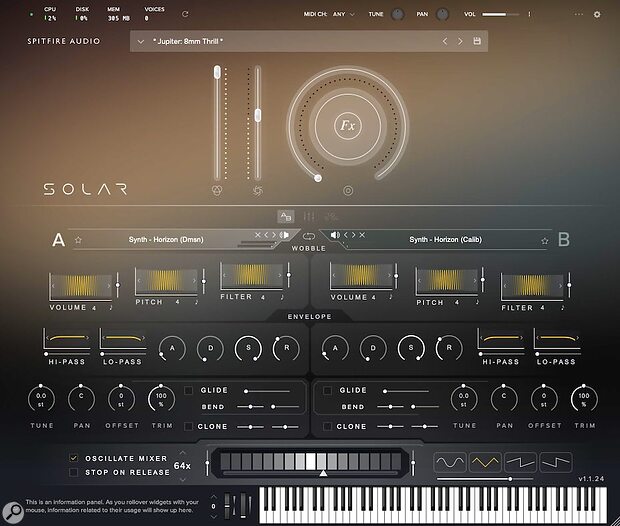The image size is (620, 526).
Task: Mute sound A speaker icon
Action: click(x=284, y=235)
